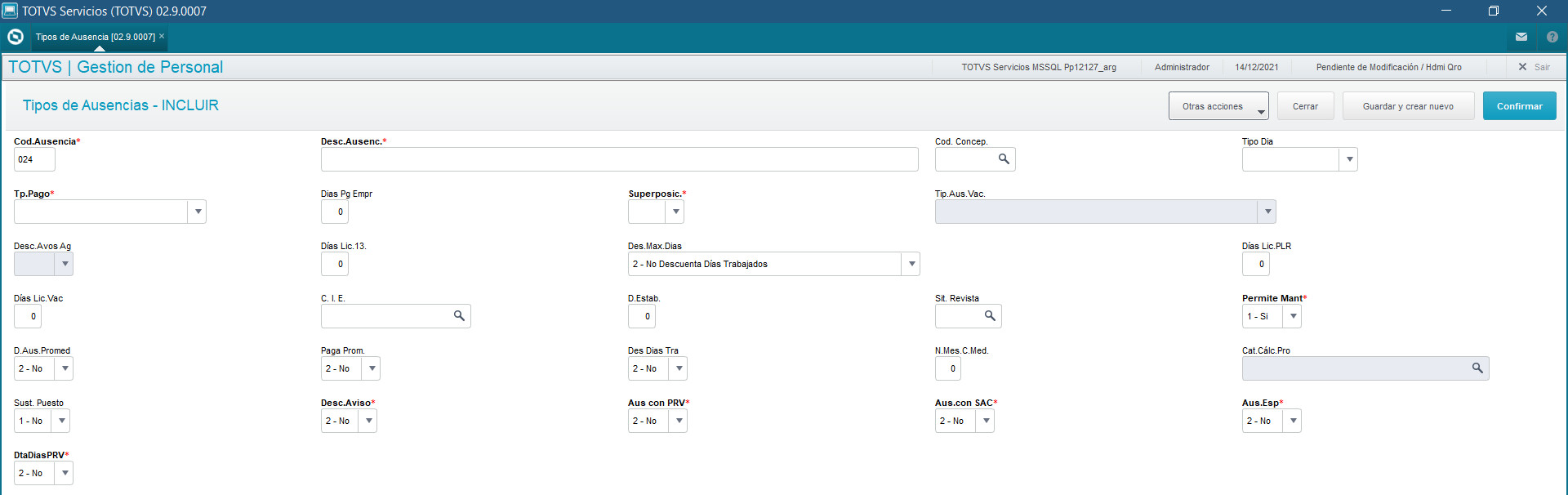The image size is (1568, 495).
Task: Click the Tipos de Ausencias - INCLUIR heading
Action: (121, 105)
